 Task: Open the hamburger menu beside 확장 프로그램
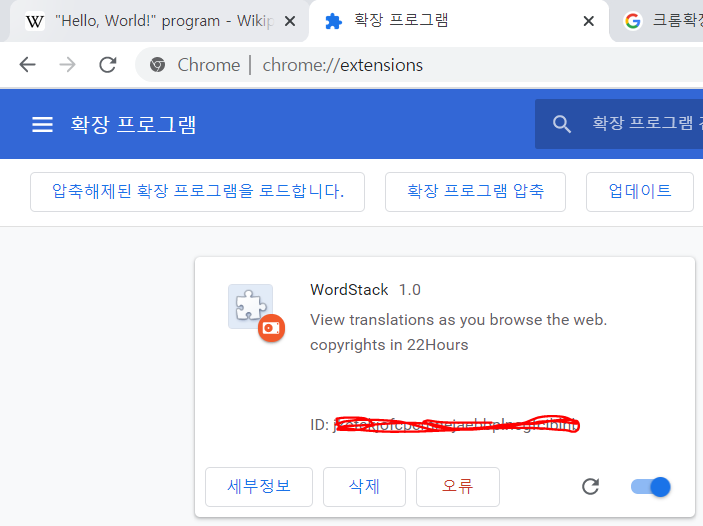pos(43,124)
